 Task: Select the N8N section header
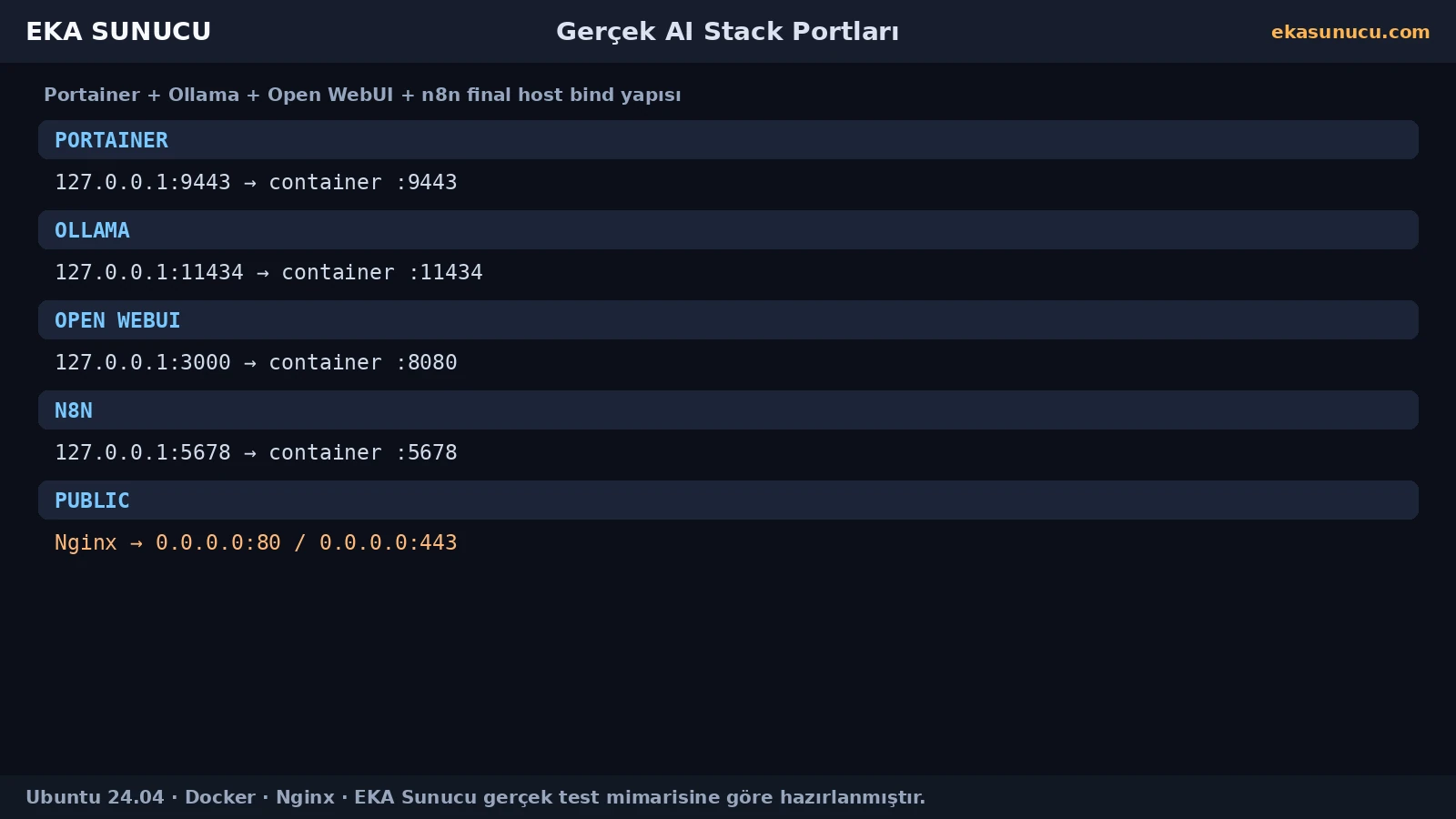point(728,410)
